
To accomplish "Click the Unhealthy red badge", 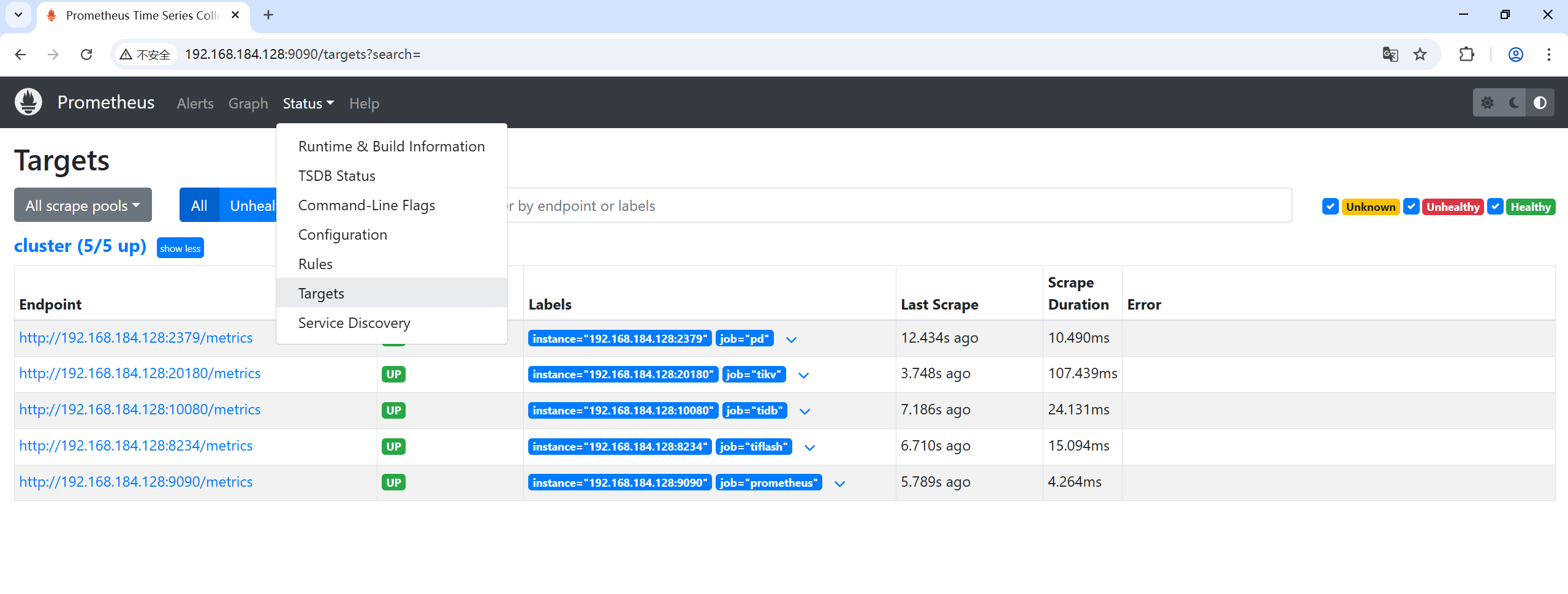I will click(1453, 207).
